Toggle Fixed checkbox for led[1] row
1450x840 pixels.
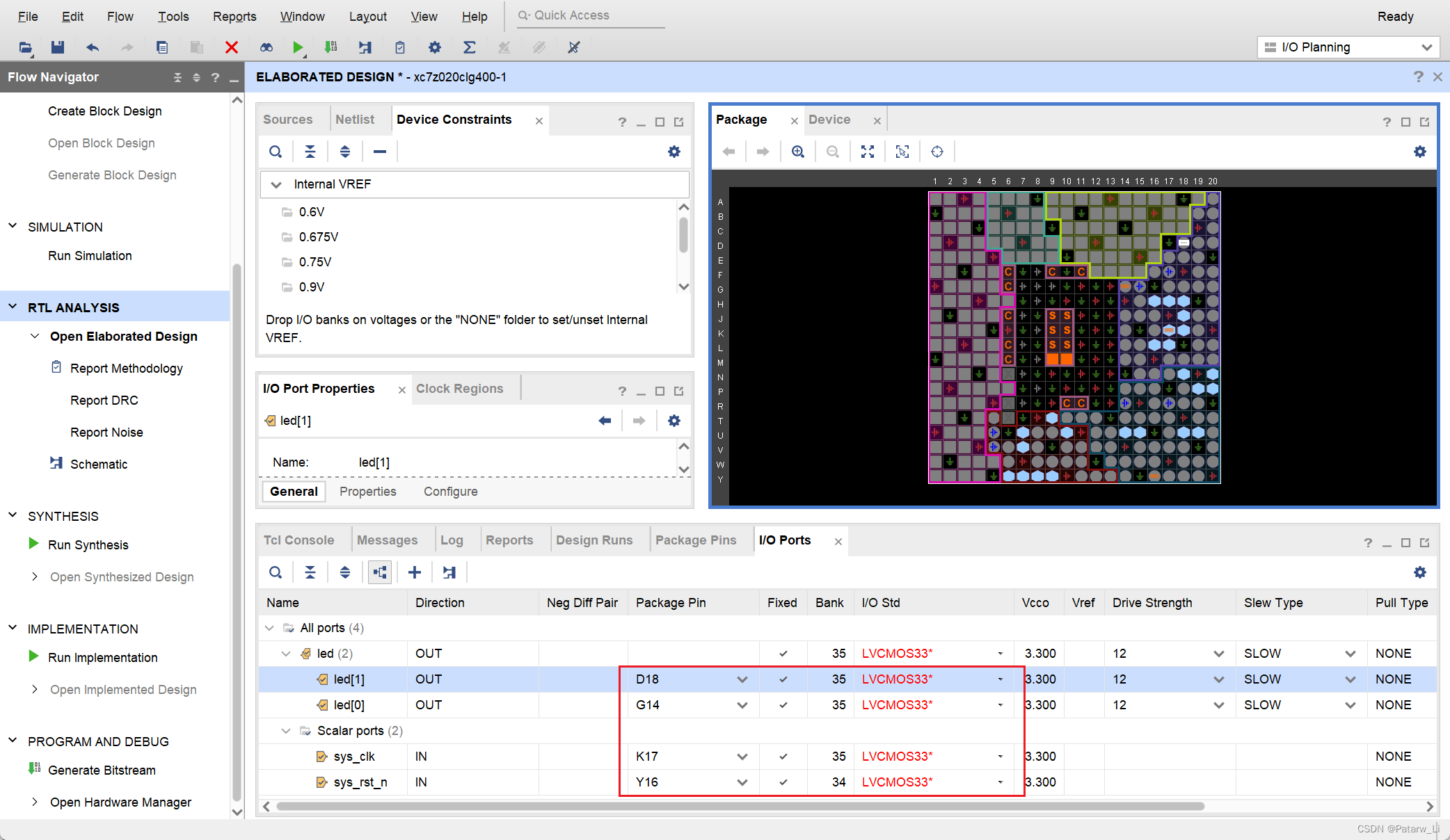tap(783, 679)
